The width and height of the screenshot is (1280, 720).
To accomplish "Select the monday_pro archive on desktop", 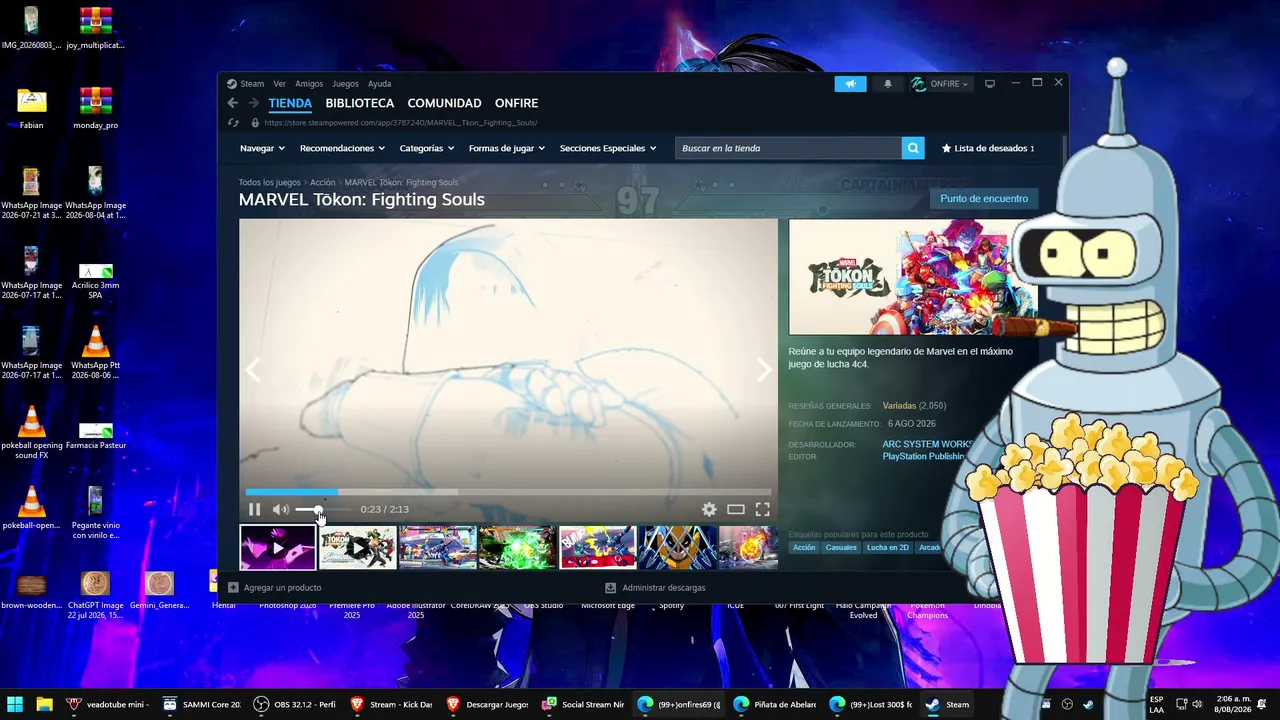I will coord(96,108).
